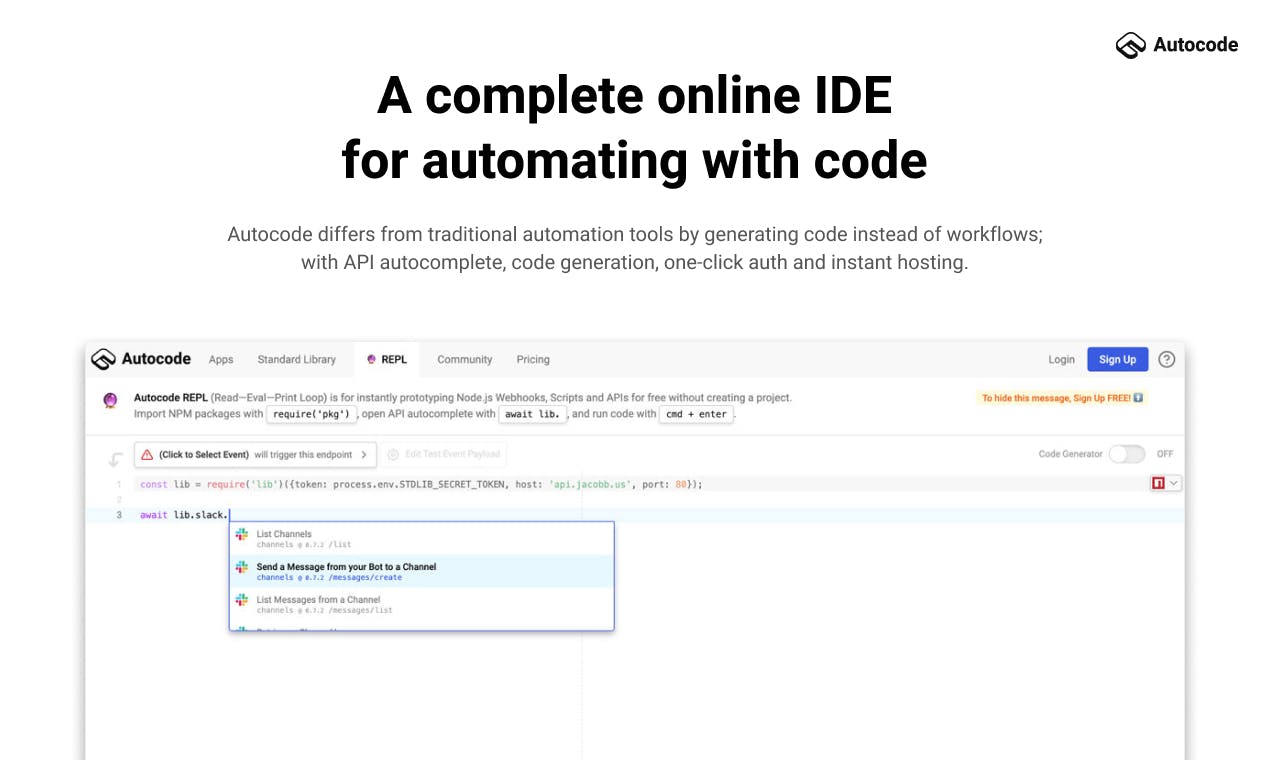Click the 'OFF' label next to Code Generator

pos(1165,454)
